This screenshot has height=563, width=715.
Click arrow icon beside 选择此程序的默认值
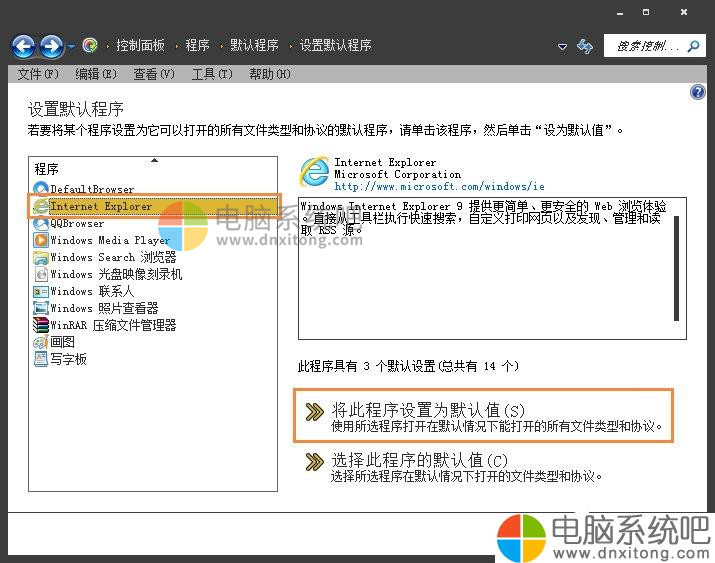pos(314,462)
